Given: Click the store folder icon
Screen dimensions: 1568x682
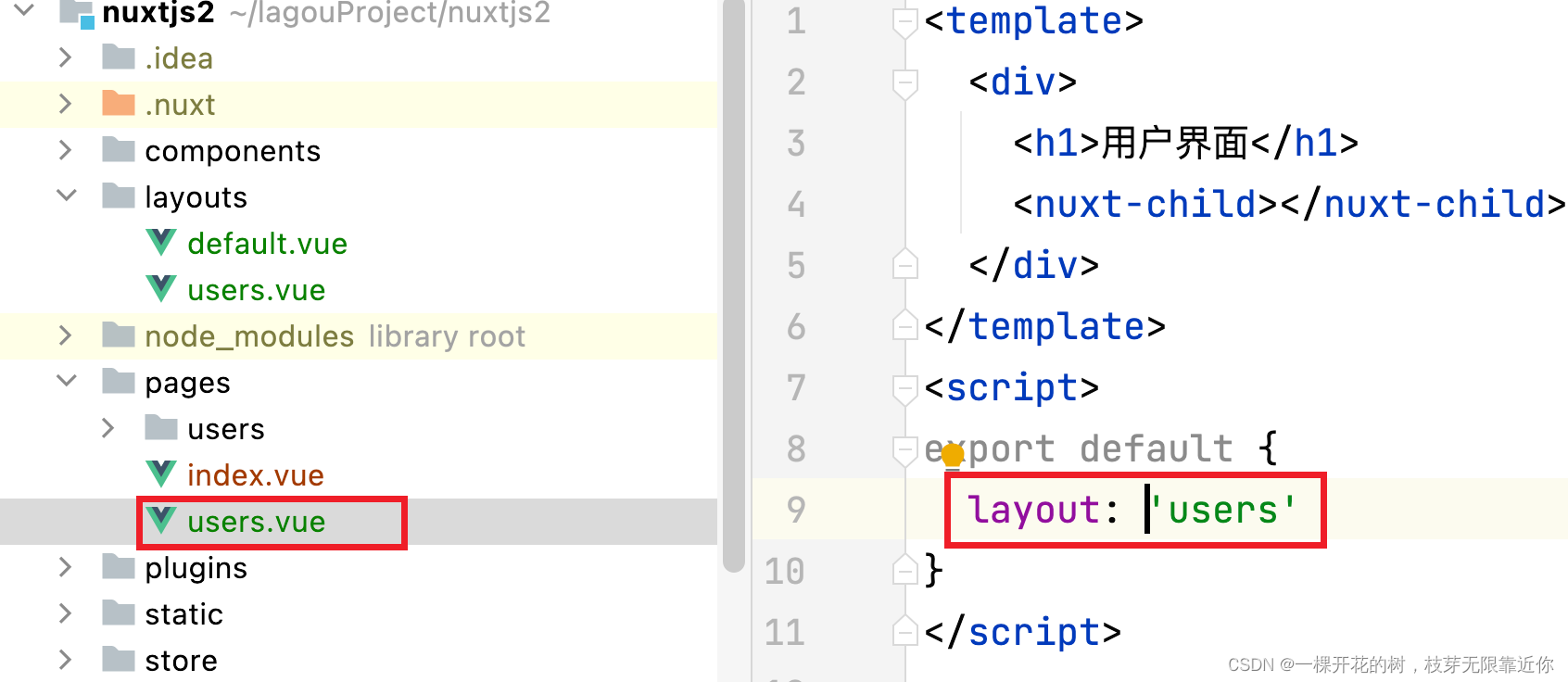Looking at the screenshot, I should tap(119, 659).
